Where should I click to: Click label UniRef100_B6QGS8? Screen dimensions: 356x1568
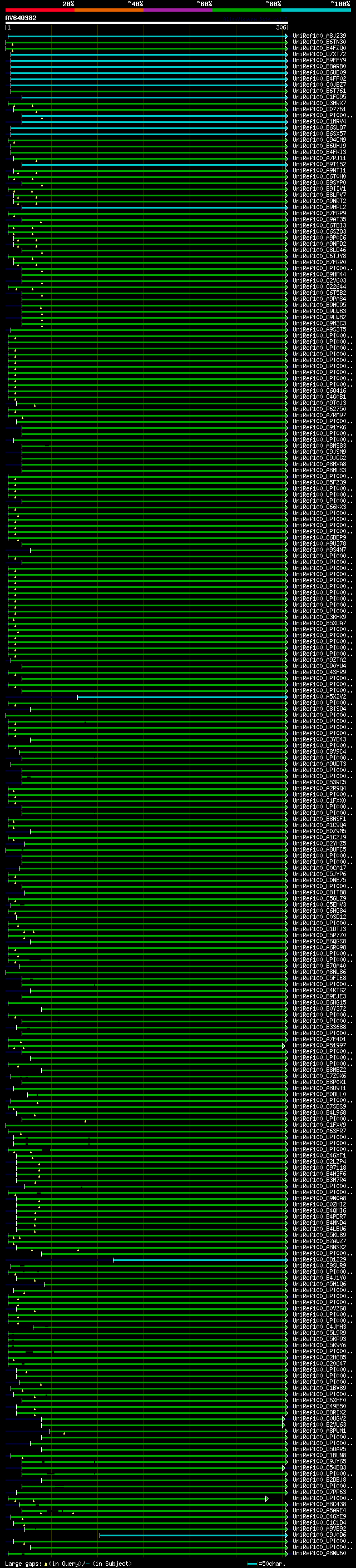click(319, 942)
